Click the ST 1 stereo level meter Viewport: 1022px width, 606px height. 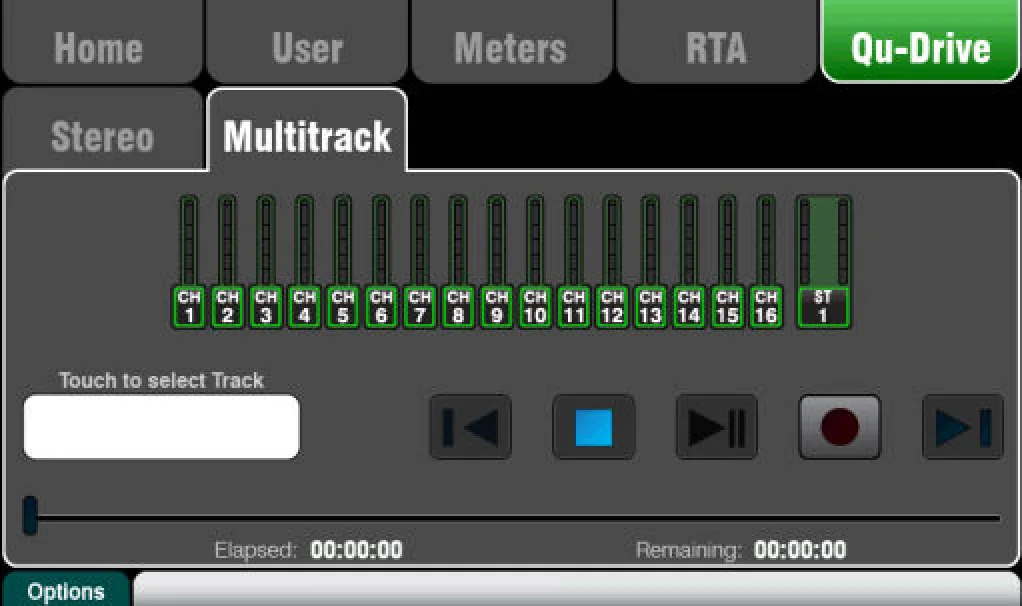[x=823, y=240]
